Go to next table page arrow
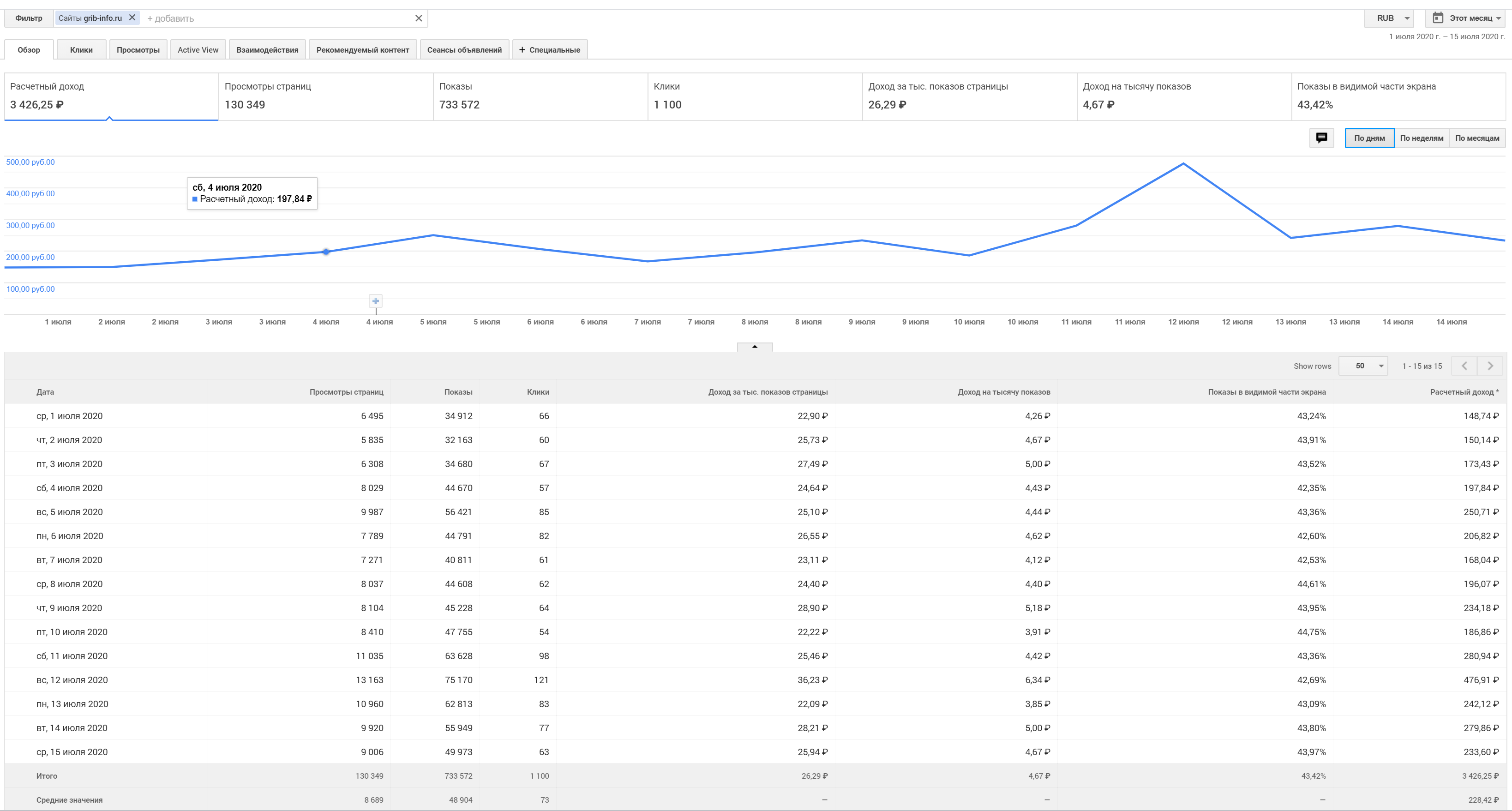1512x811 pixels. click(x=1490, y=366)
